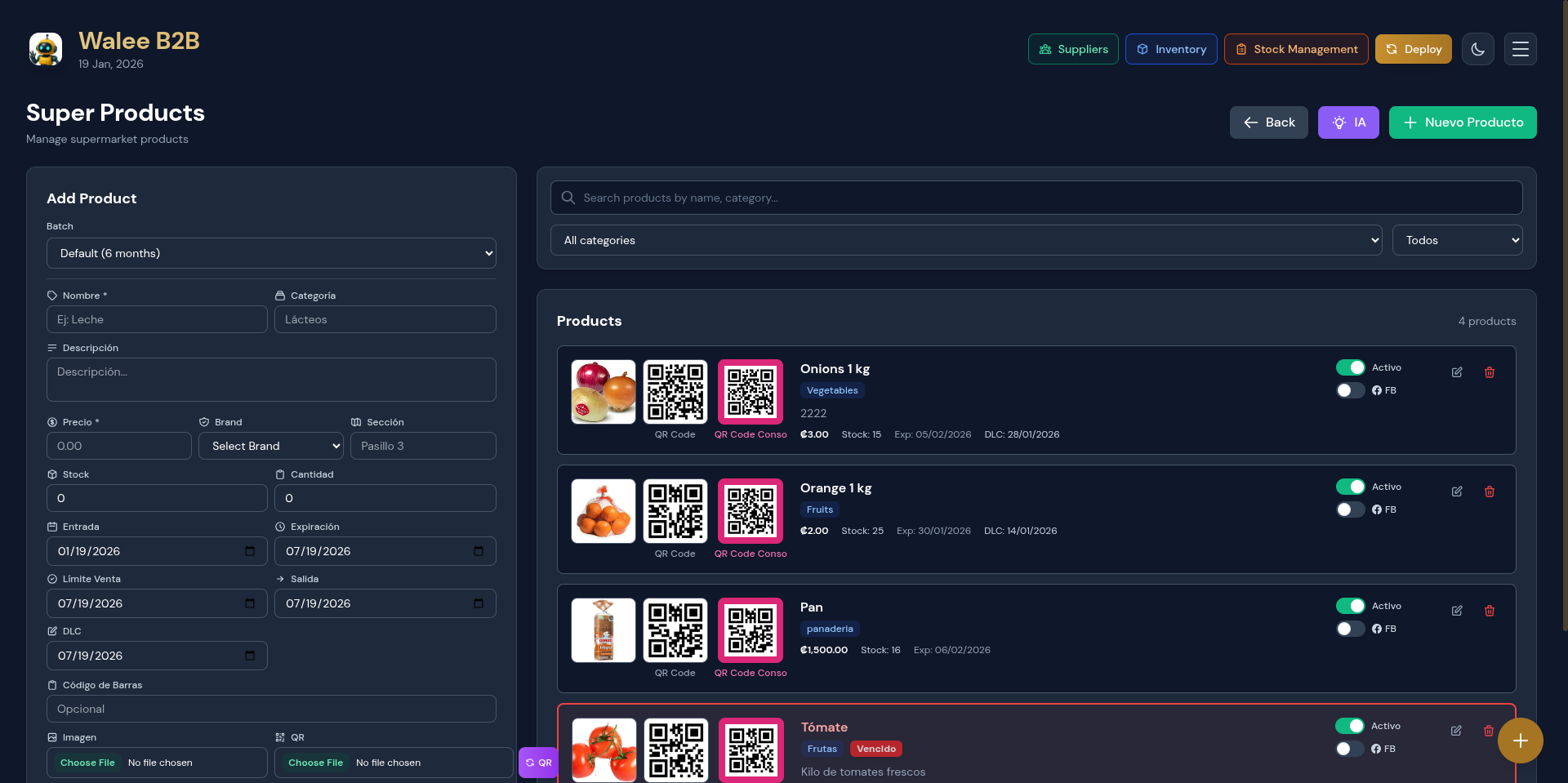Open the Select Brand dropdown
Image resolution: width=1568 pixels, height=783 pixels.
point(270,446)
